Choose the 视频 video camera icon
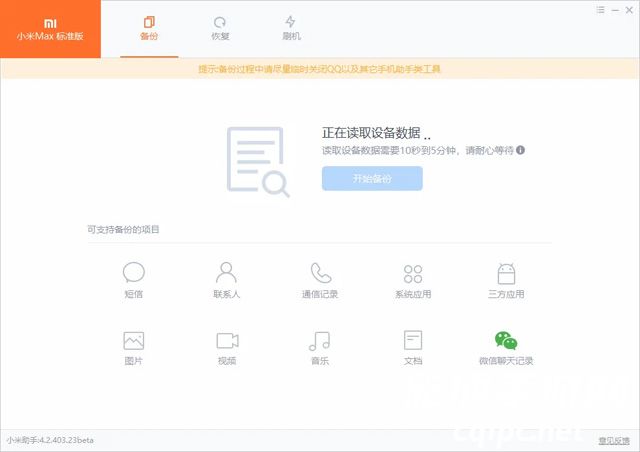The height and width of the screenshot is (452, 640). pos(226,340)
